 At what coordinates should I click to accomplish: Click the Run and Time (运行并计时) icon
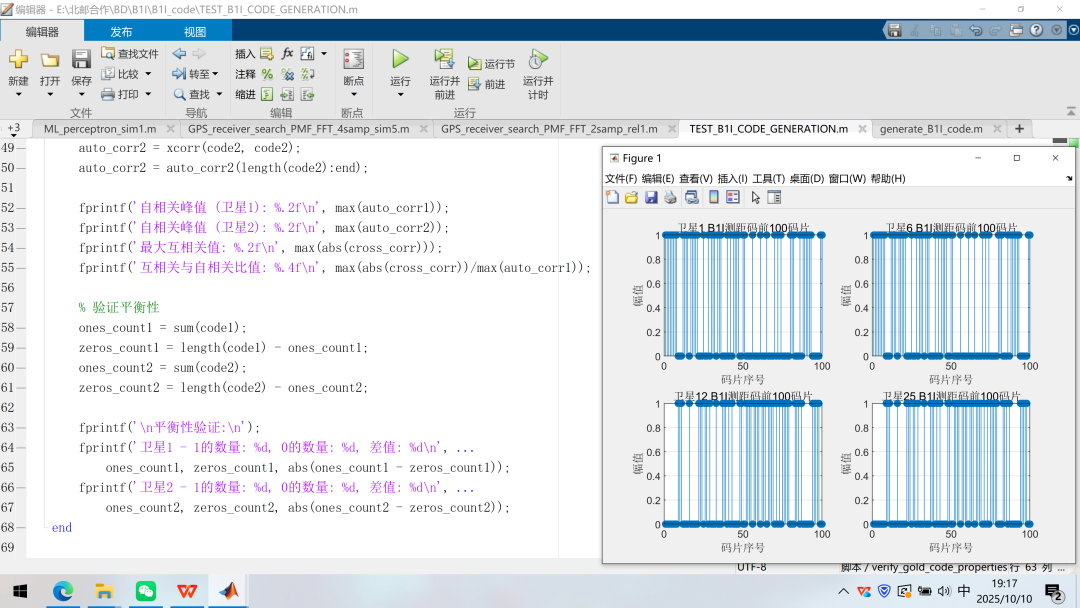pos(538,60)
